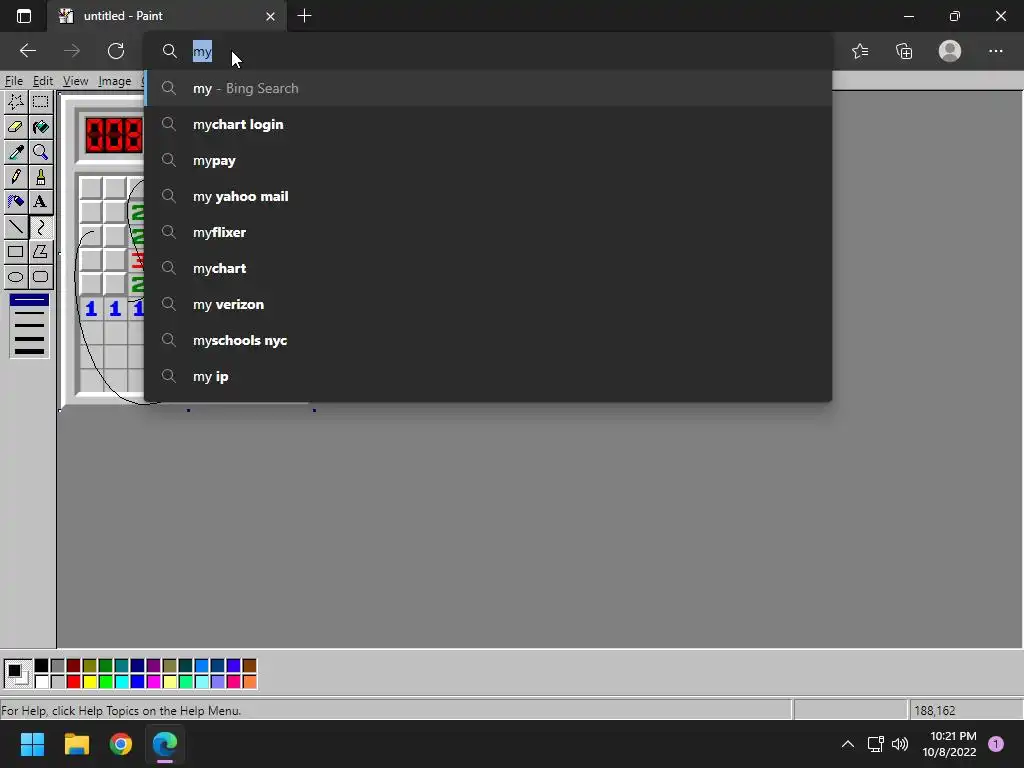Open the volume control in tray
The image size is (1024, 768).
(900, 744)
